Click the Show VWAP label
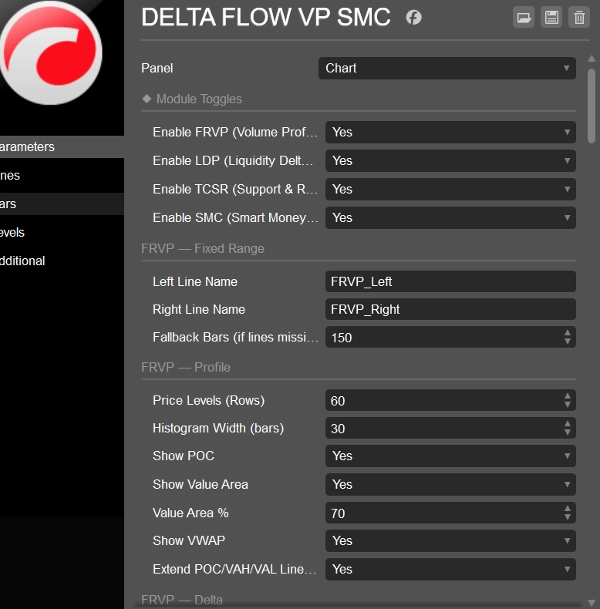This screenshot has width=600, height=609. coord(189,541)
